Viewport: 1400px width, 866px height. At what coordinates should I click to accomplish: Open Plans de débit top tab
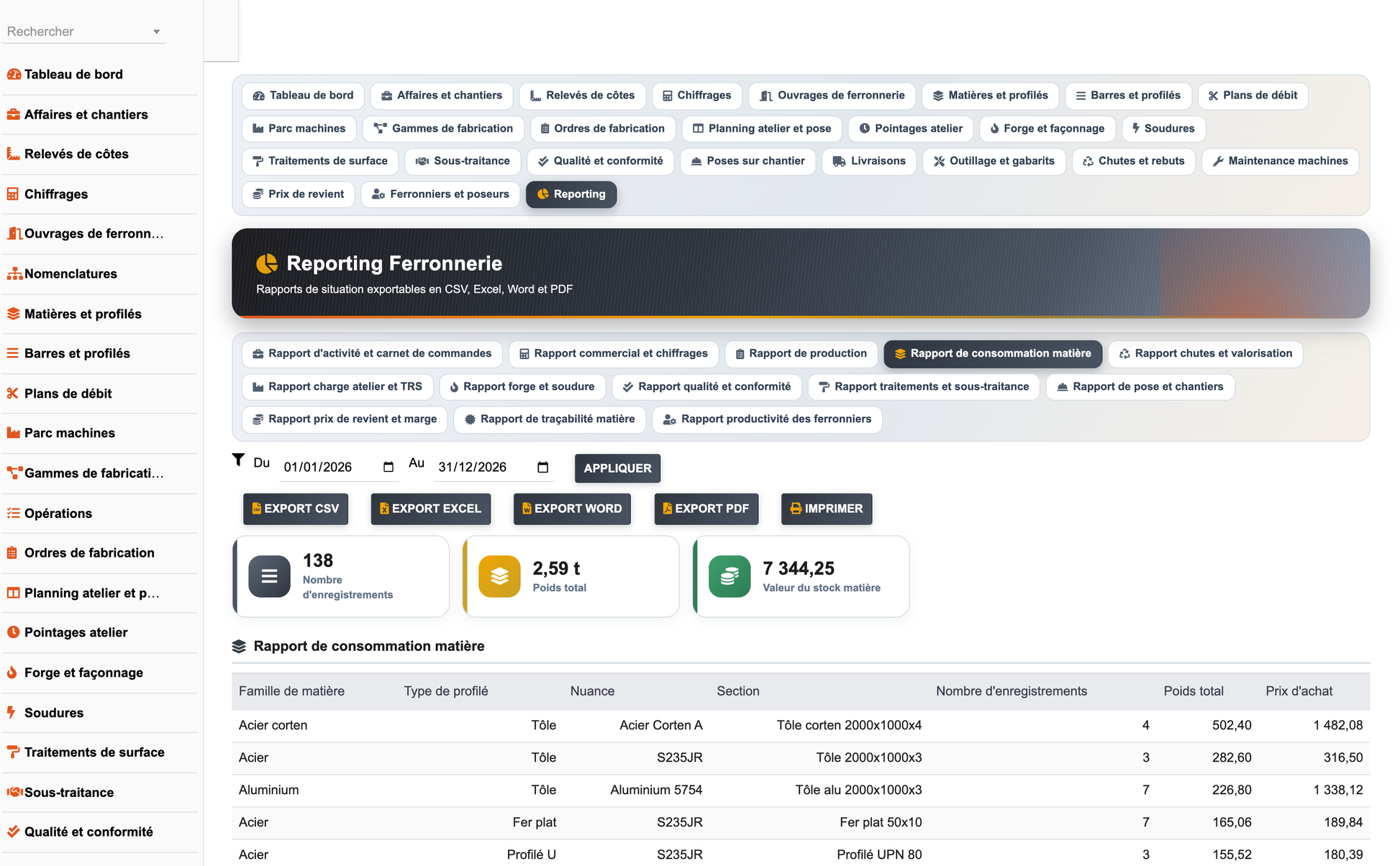click(x=1253, y=96)
